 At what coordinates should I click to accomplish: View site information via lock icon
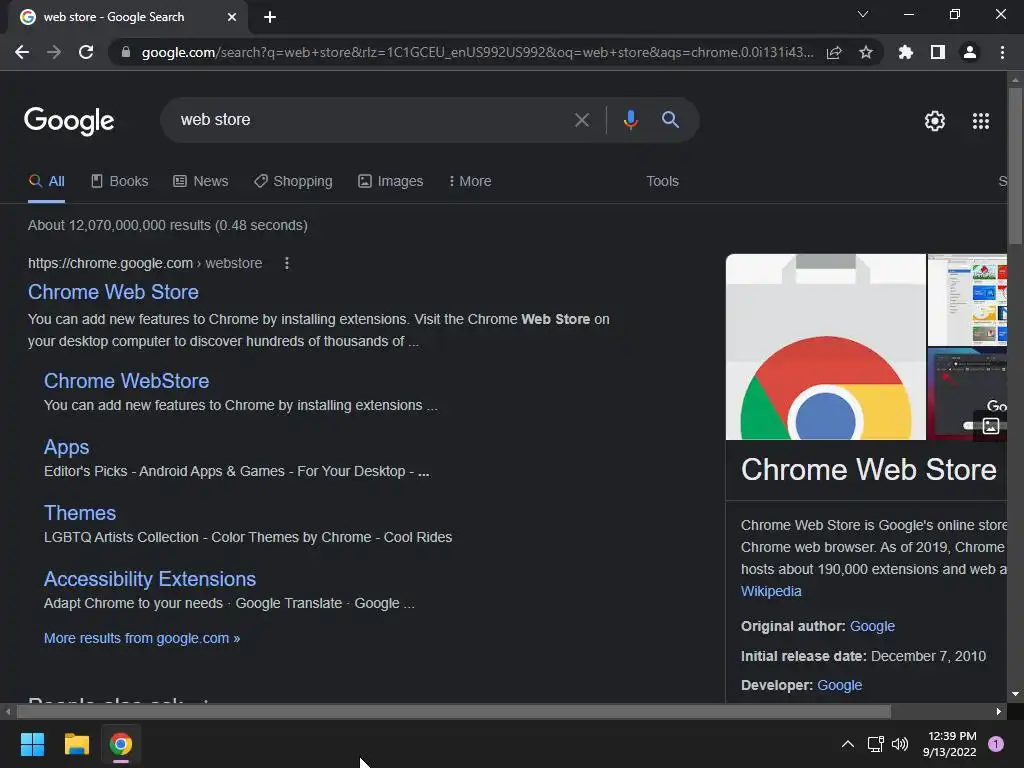point(126,52)
